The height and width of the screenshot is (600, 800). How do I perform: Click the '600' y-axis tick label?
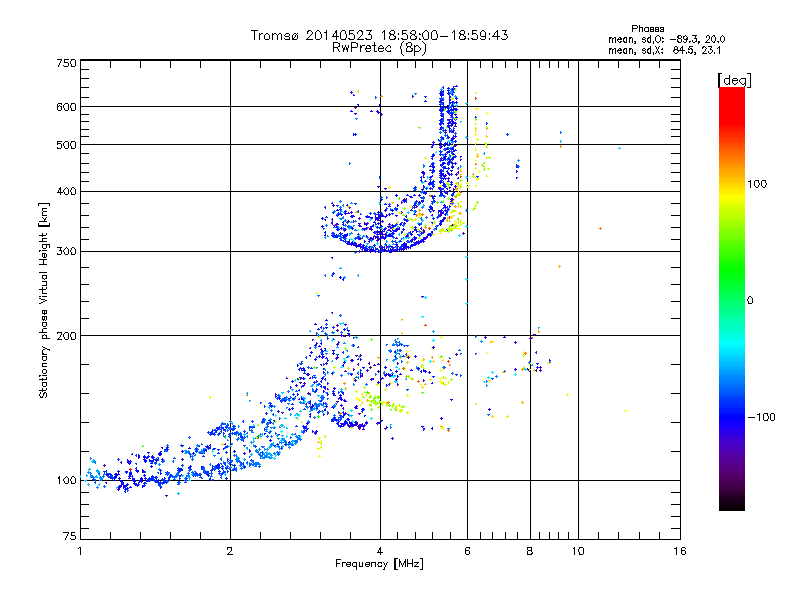click(67, 107)
